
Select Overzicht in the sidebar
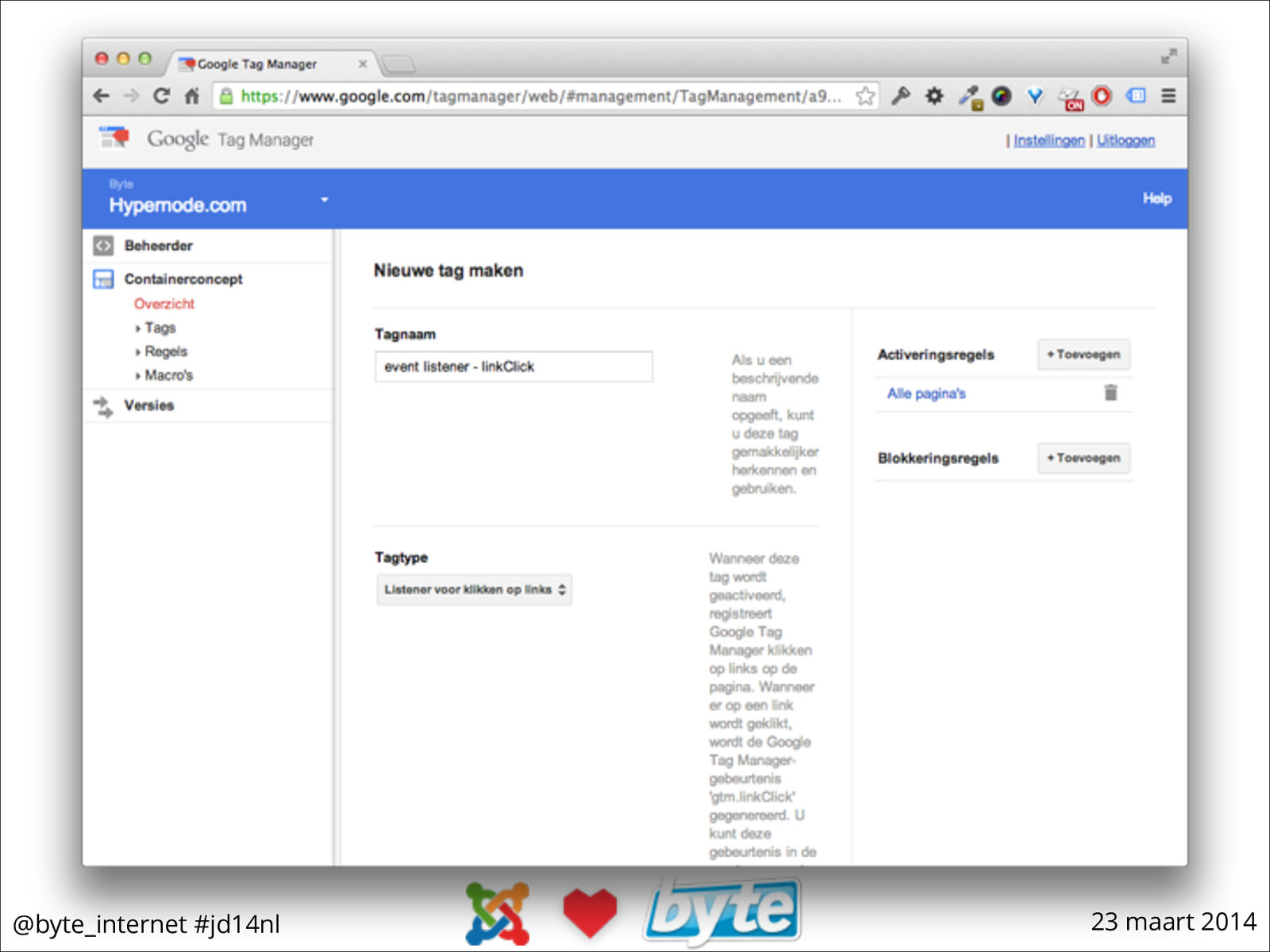pyautogui.click(x=164, y=304)
